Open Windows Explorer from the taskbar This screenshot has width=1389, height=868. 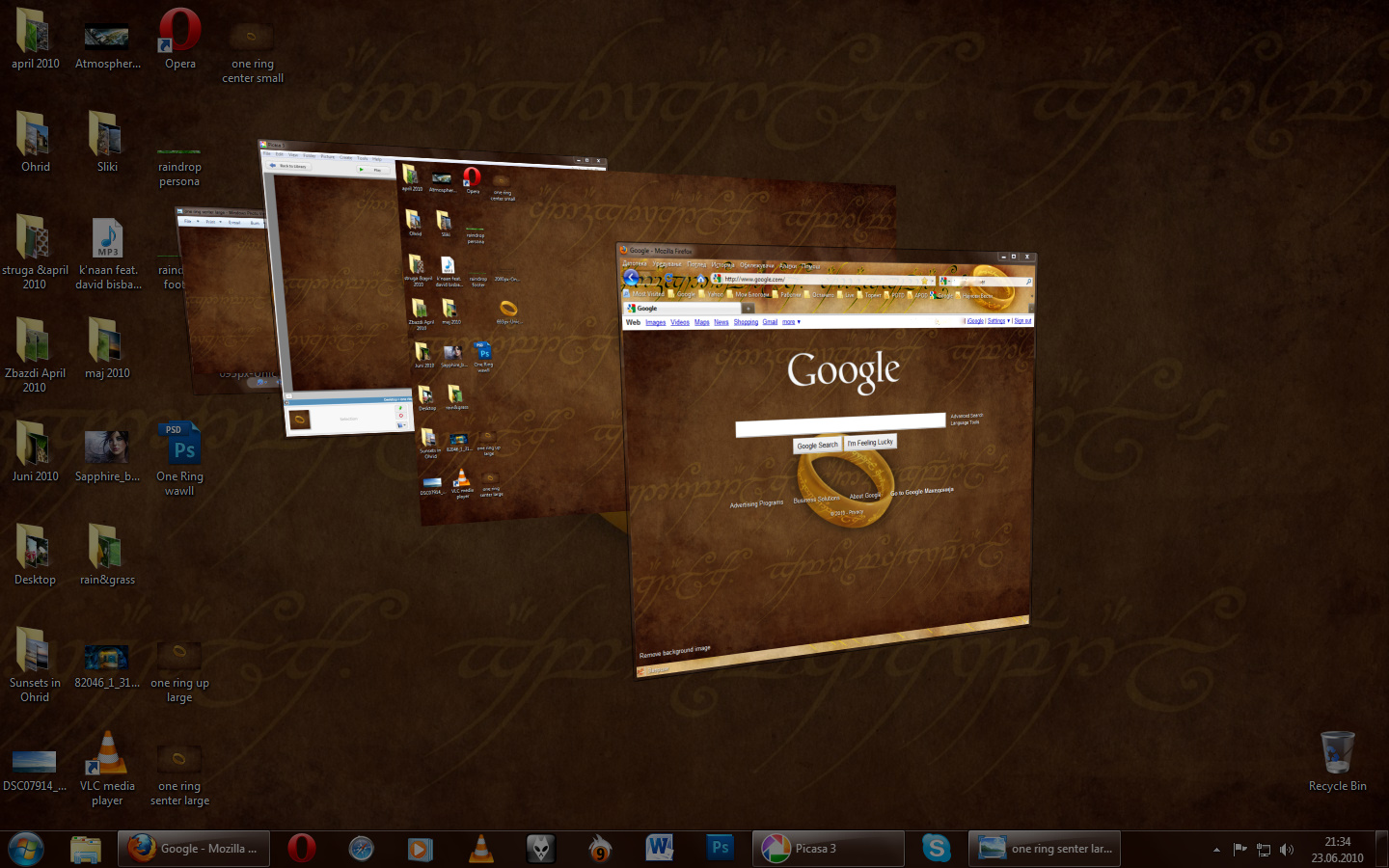tap(86, 849)
